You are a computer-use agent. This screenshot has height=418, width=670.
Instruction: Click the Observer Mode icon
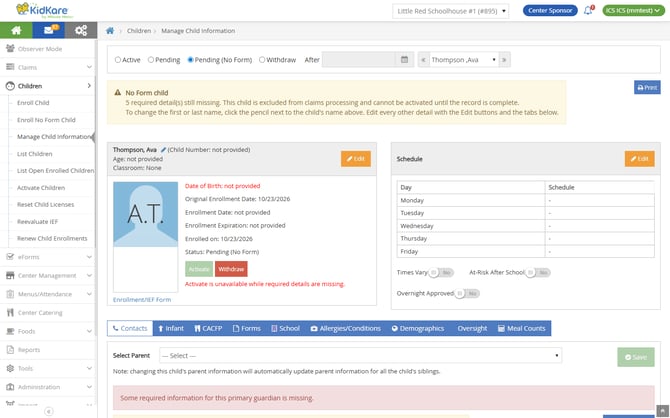(10, 48)
